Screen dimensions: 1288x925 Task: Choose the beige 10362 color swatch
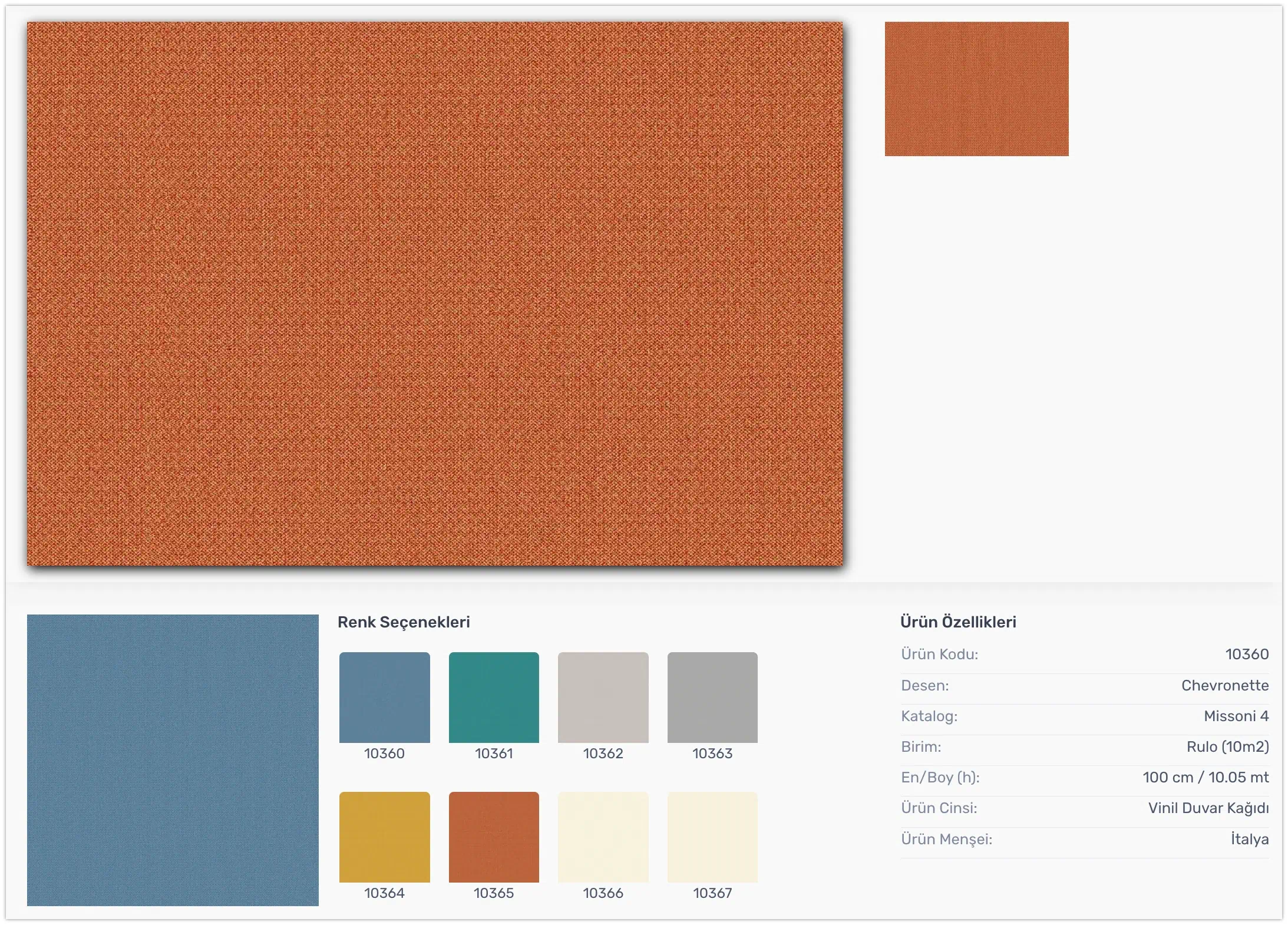(603, 697)
